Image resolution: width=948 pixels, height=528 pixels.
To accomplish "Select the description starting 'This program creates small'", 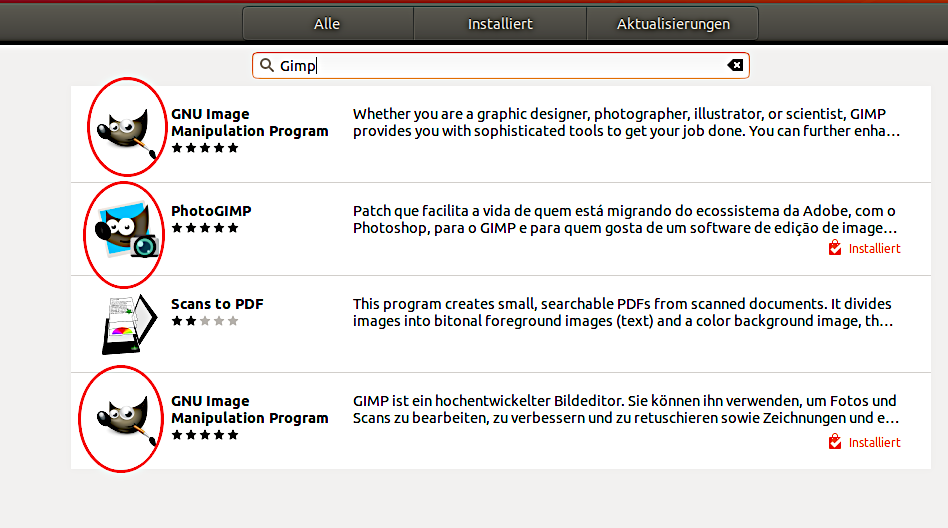I will coord(623,313).
